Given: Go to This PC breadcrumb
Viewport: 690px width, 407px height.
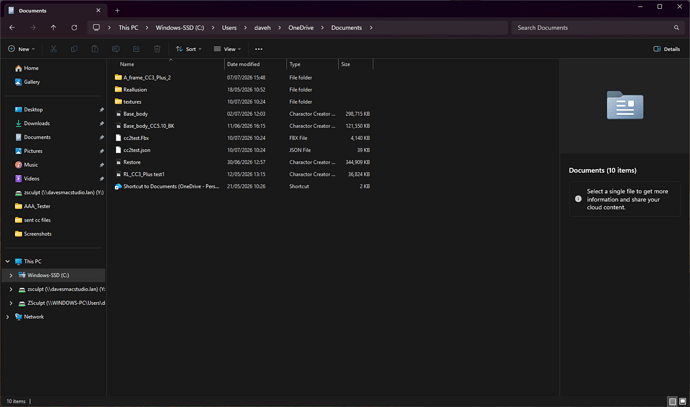Looking at the screenshot, I should pyautogui.click(x=128, y=28).
